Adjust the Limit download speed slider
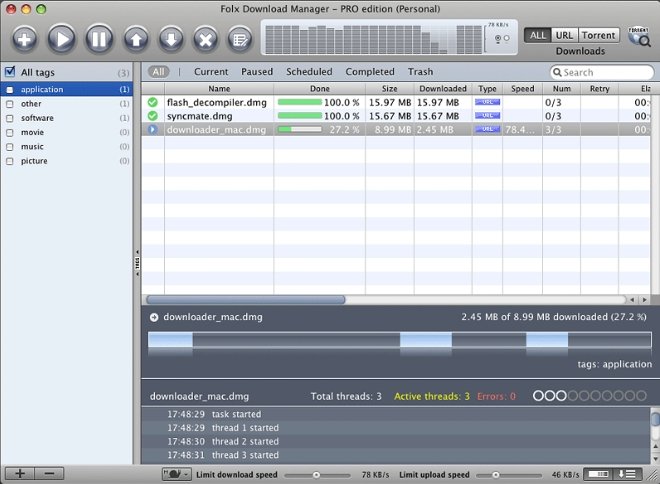This screenshot has width=660, height=484. point(317,475)
